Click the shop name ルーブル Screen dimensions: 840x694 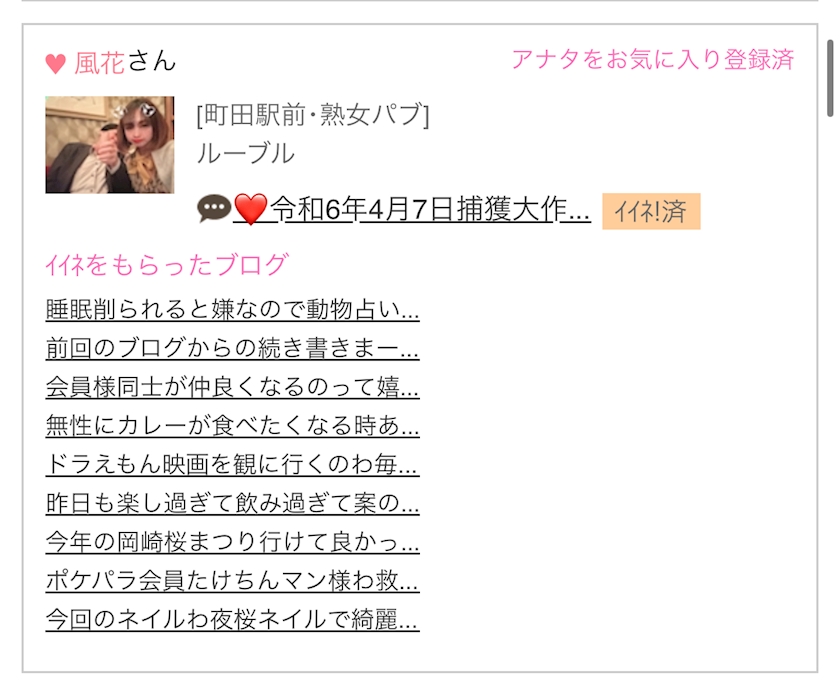pos(246,153)
